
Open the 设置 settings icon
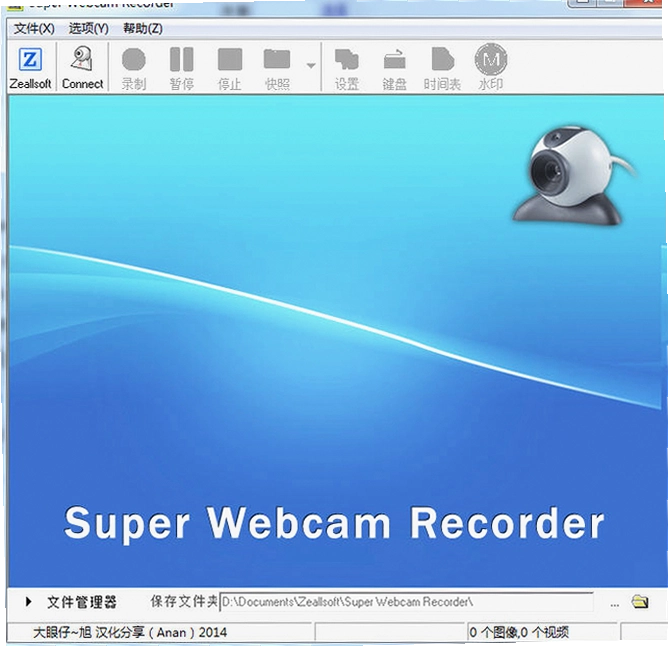point(346,68)
